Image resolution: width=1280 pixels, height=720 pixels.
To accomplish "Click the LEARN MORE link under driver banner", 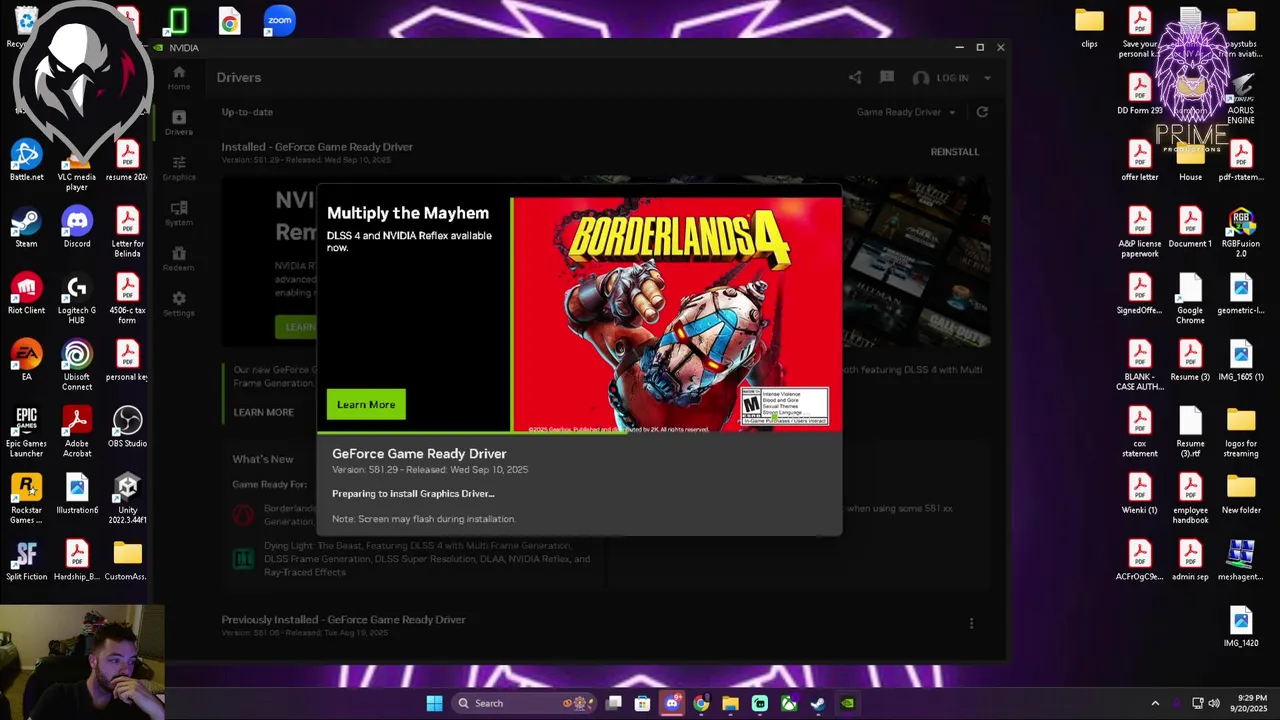I will [263, 412].
